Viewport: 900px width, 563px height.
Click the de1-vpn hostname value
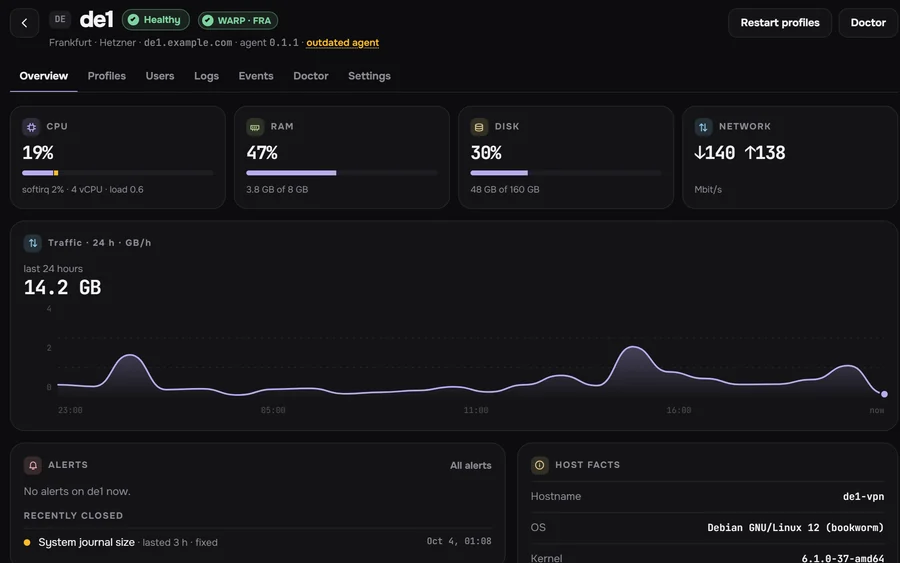coord(863,496)
